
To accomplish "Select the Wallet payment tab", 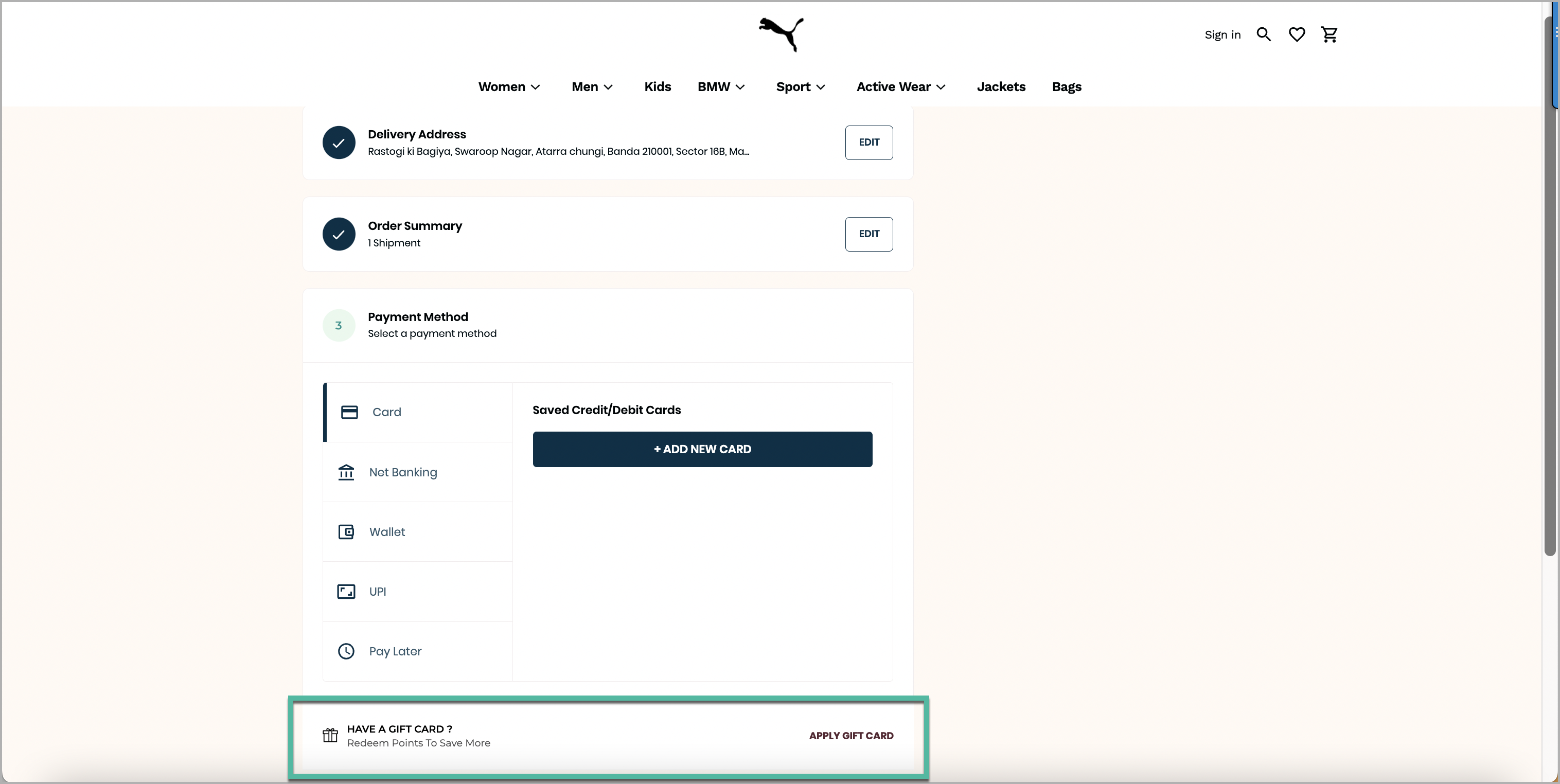I will click(x=418, y=532).
